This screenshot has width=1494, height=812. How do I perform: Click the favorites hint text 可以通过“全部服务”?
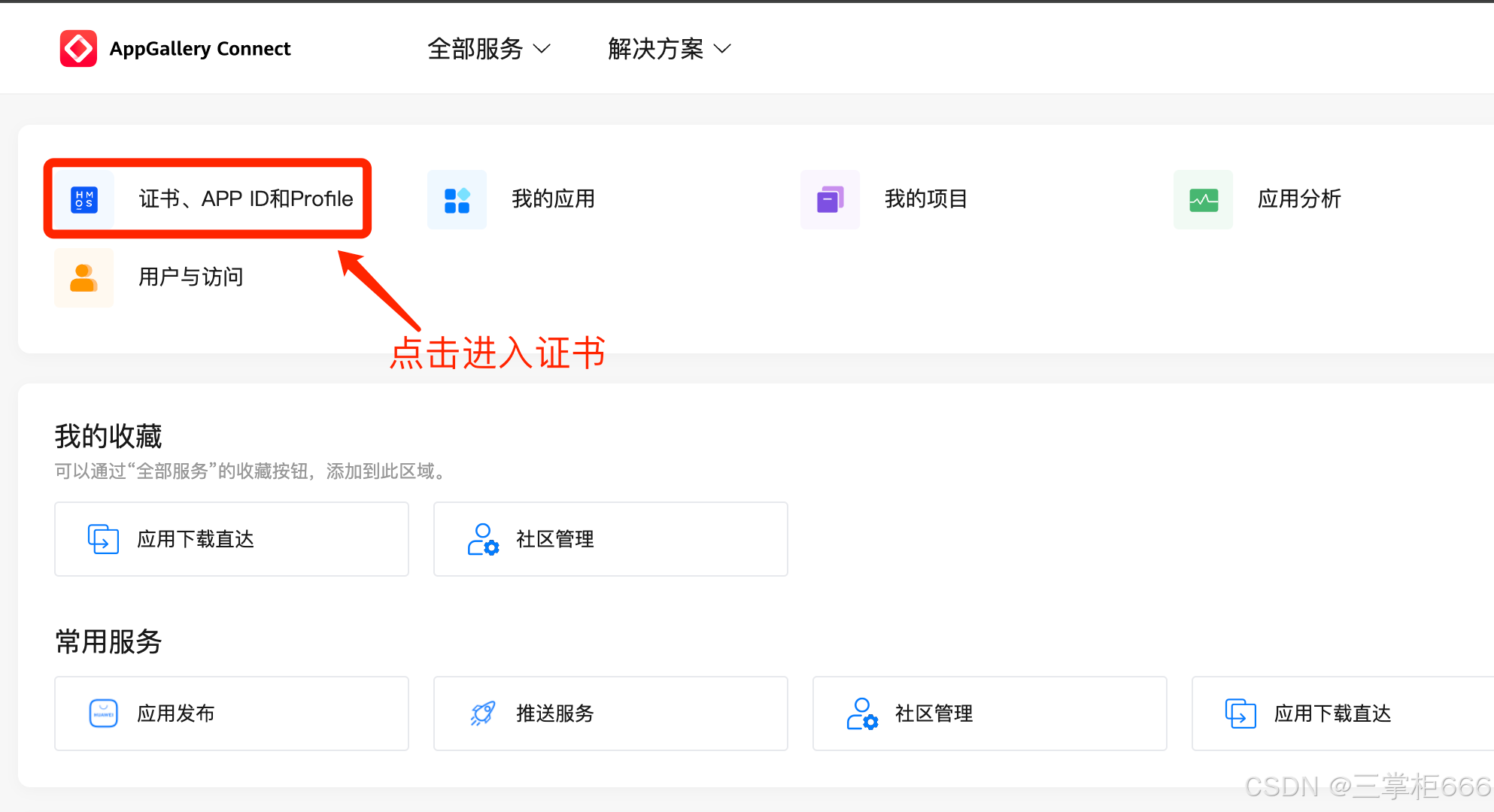click(x=253, y=471)
